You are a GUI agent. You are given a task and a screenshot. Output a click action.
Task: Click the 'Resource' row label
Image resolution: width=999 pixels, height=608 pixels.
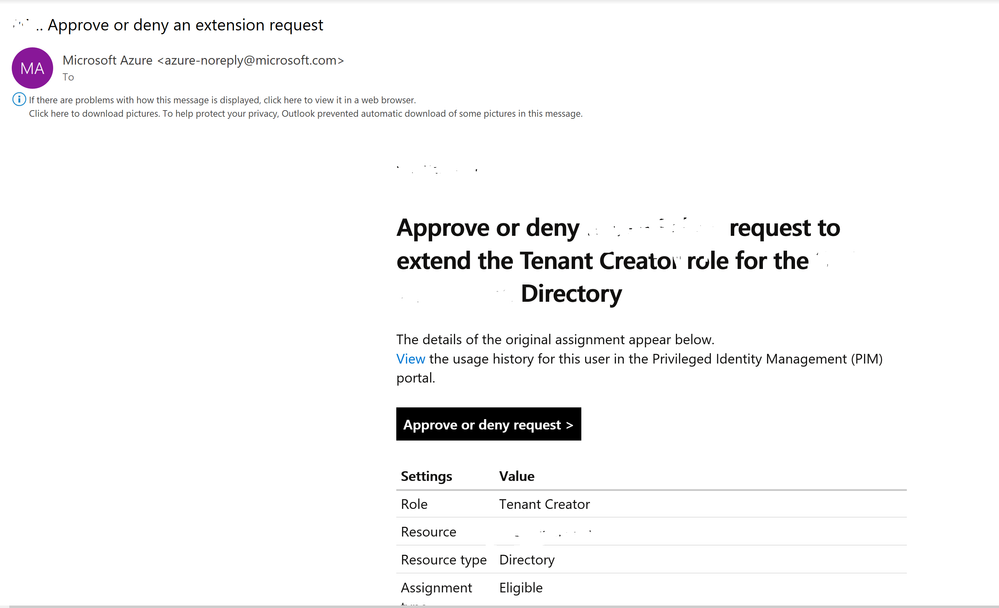(x=428, y=532)
